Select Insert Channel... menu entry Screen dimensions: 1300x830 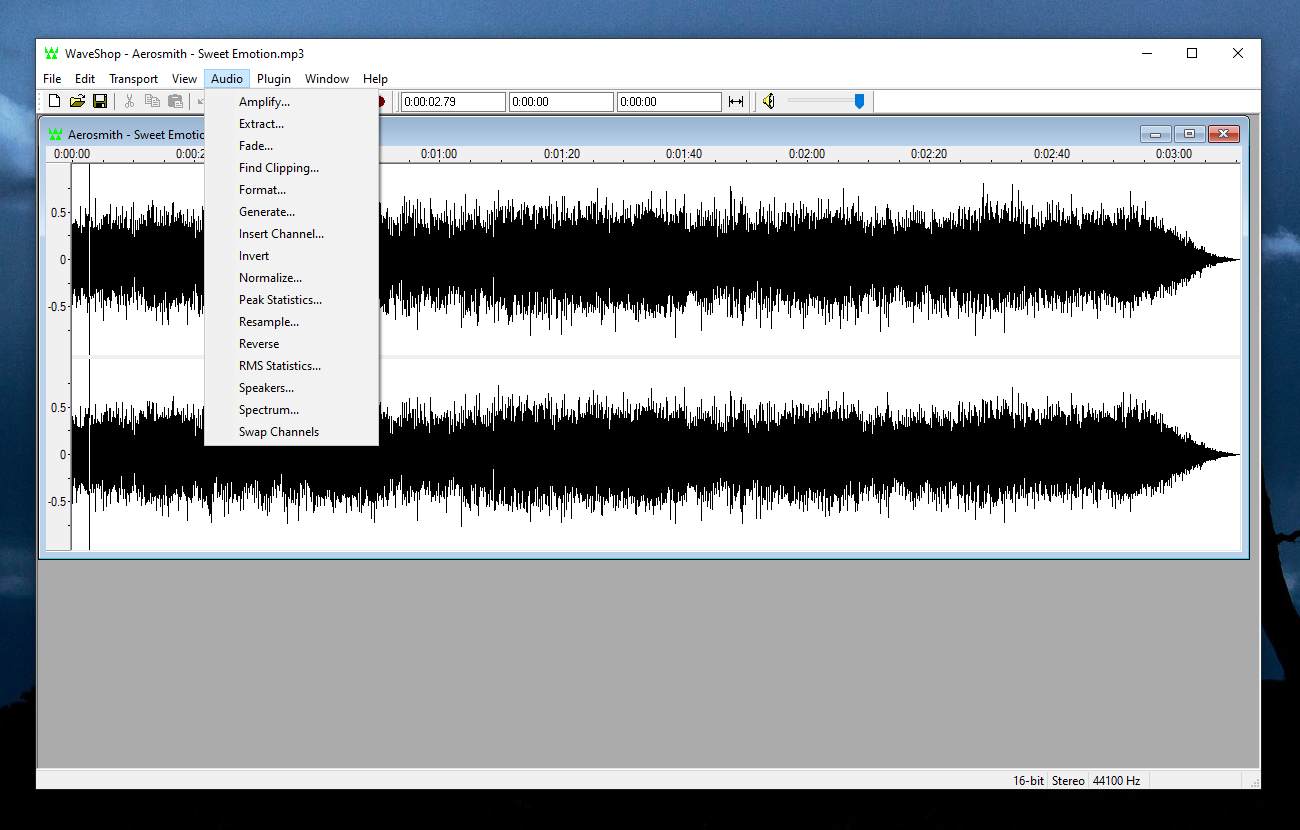tap(291, 234)
